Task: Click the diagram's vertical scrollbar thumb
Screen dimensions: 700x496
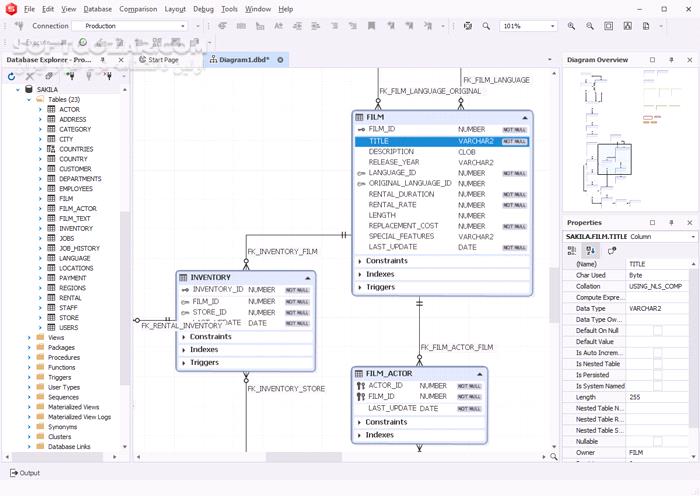Action: click(554, 295)
